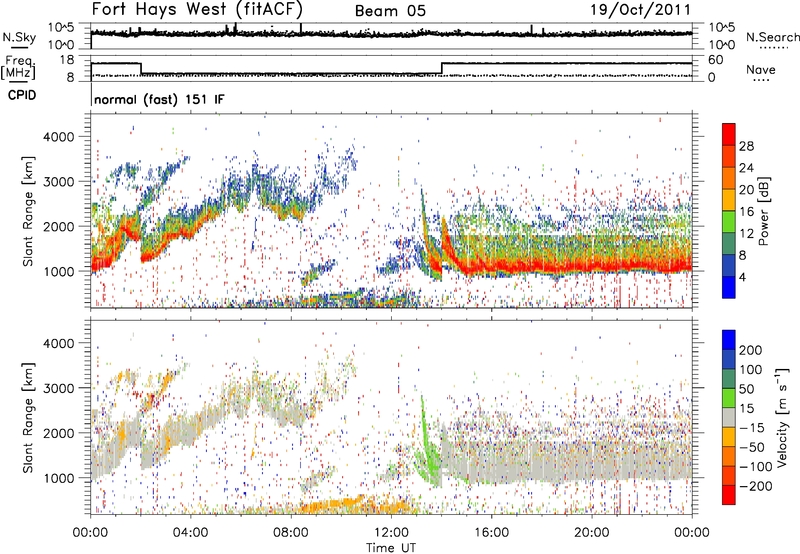
Task: Click the '4000' tick on the Power panel
Action: [59, 137]
